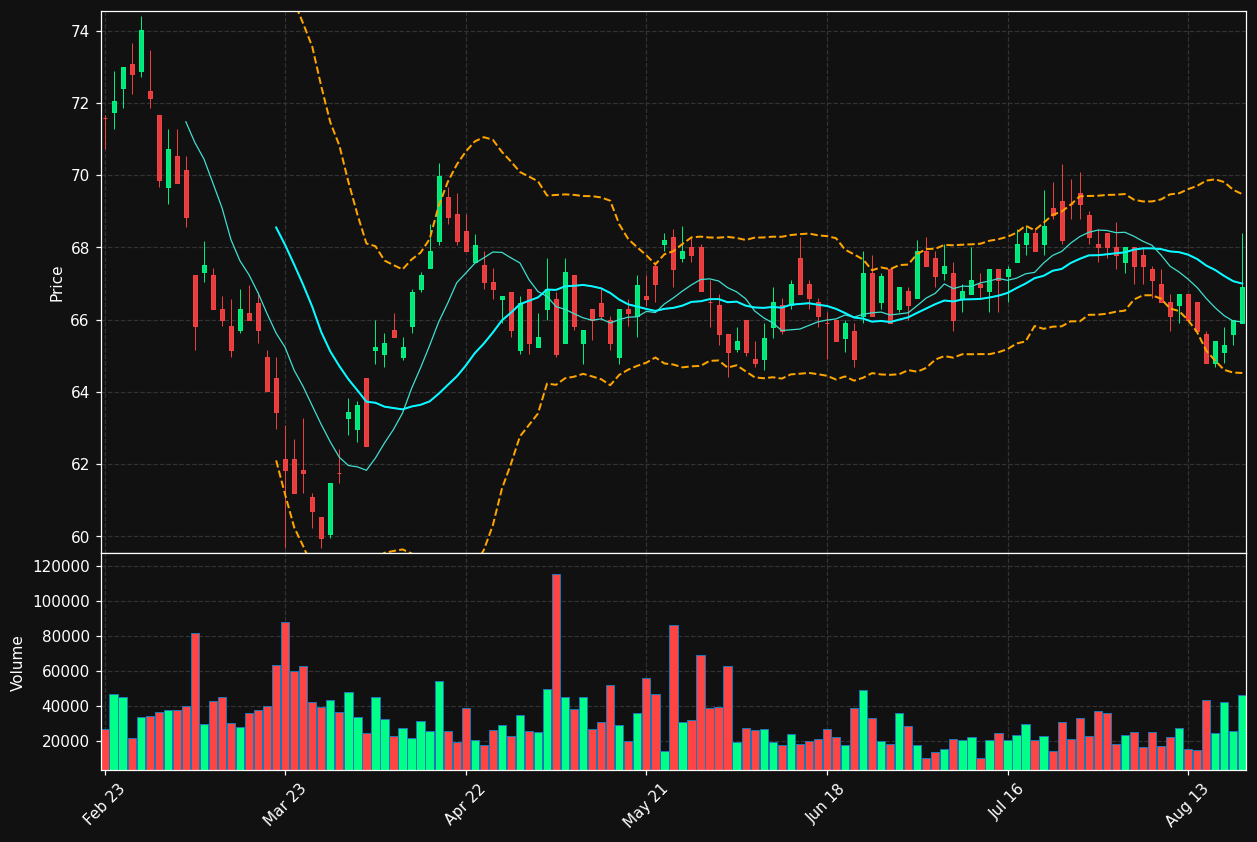Click the price tick '72'

pyautogui.click(x=80, y=104)
